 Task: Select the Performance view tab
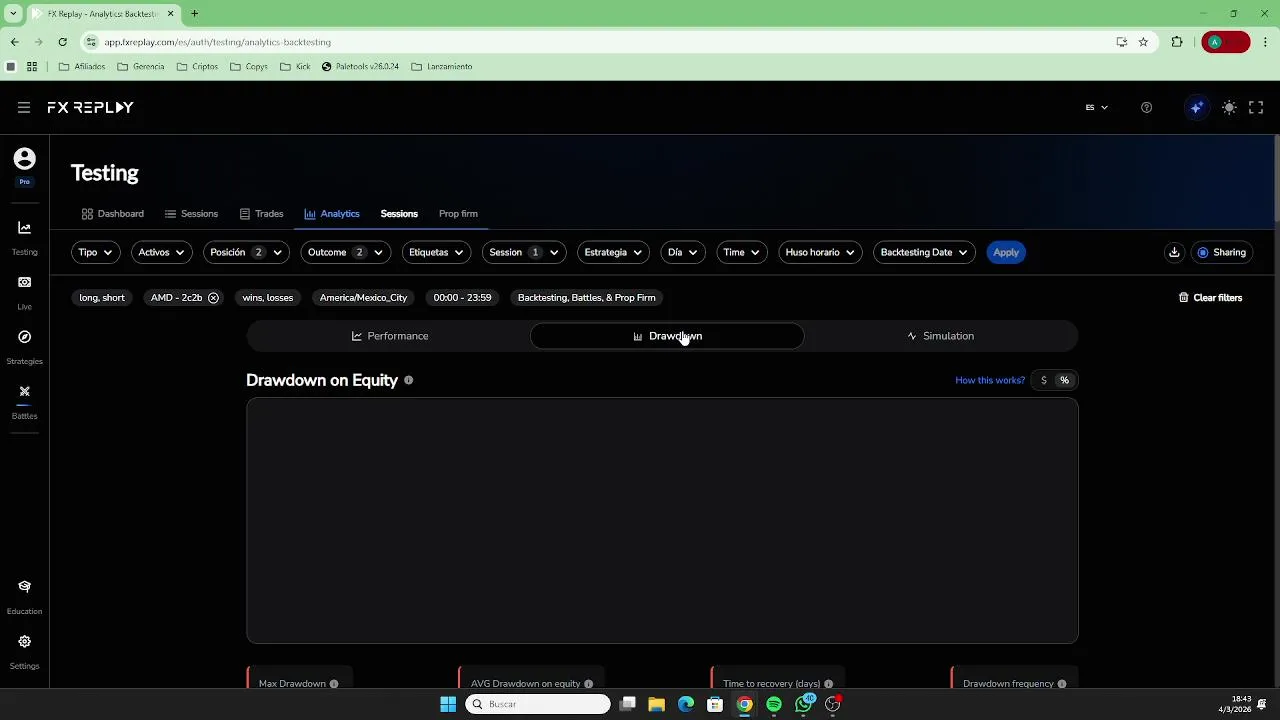point(390,336)
